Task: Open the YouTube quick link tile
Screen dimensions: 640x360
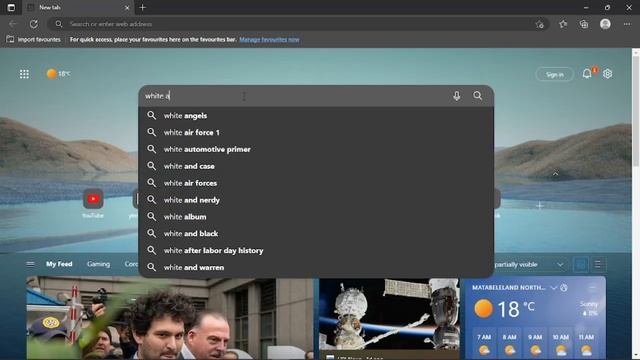Action: pyautogui.click(x=93, y=199)
